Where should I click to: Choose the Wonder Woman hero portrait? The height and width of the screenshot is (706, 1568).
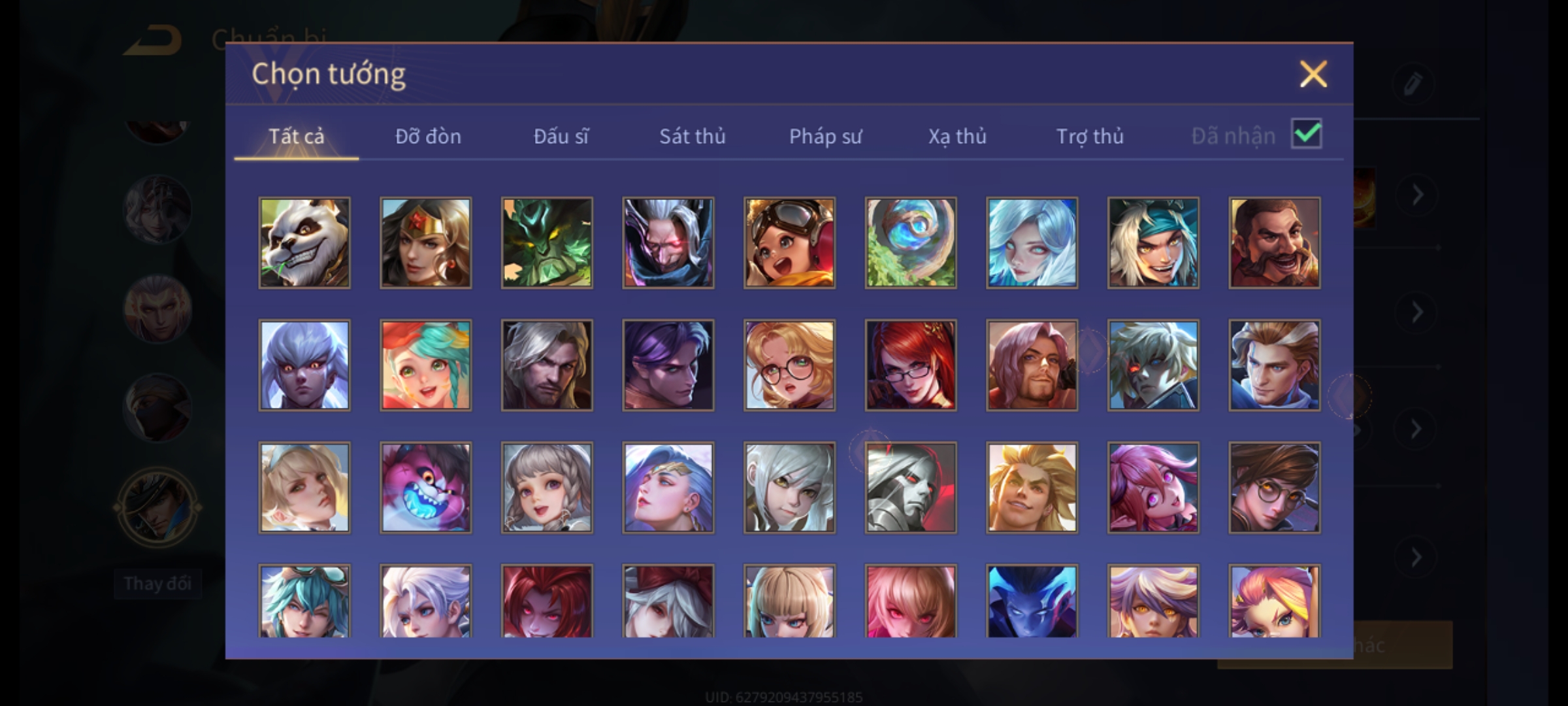pyautogui.click(x=426, y=243)
